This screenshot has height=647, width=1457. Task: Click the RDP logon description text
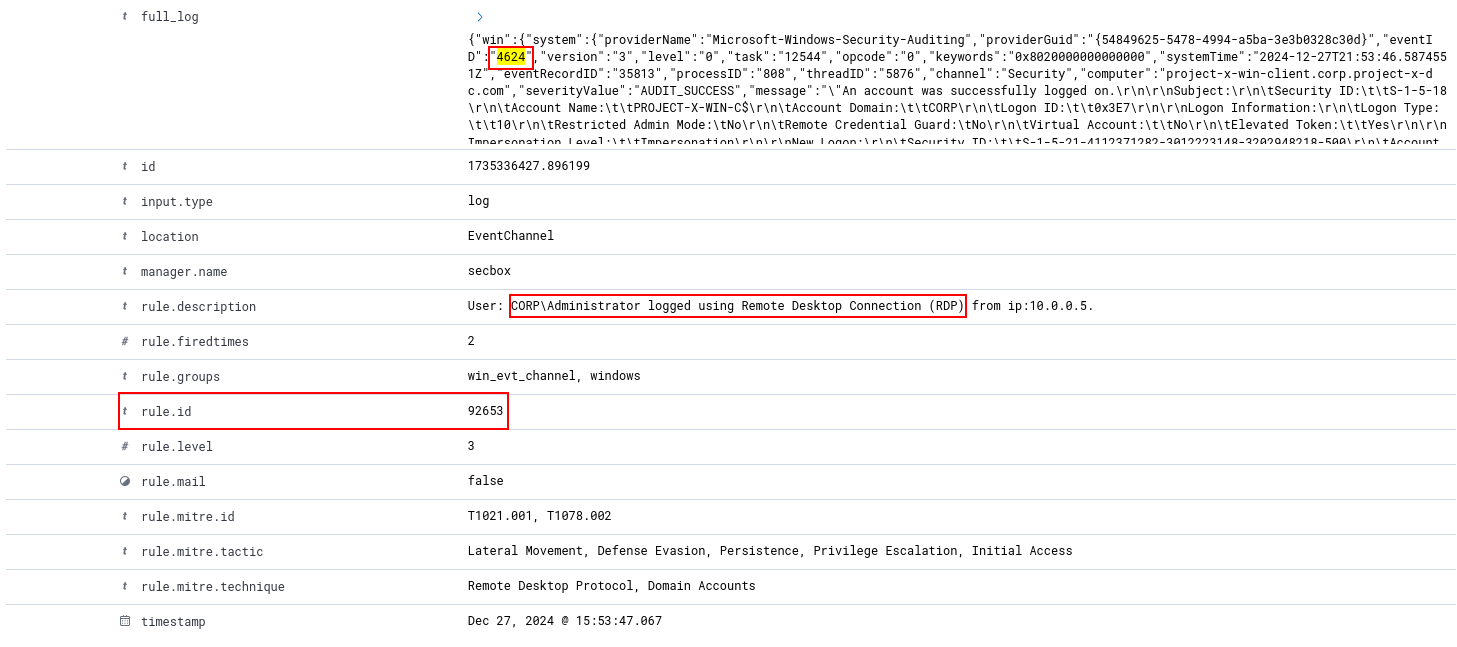click(x=737, y=306)
